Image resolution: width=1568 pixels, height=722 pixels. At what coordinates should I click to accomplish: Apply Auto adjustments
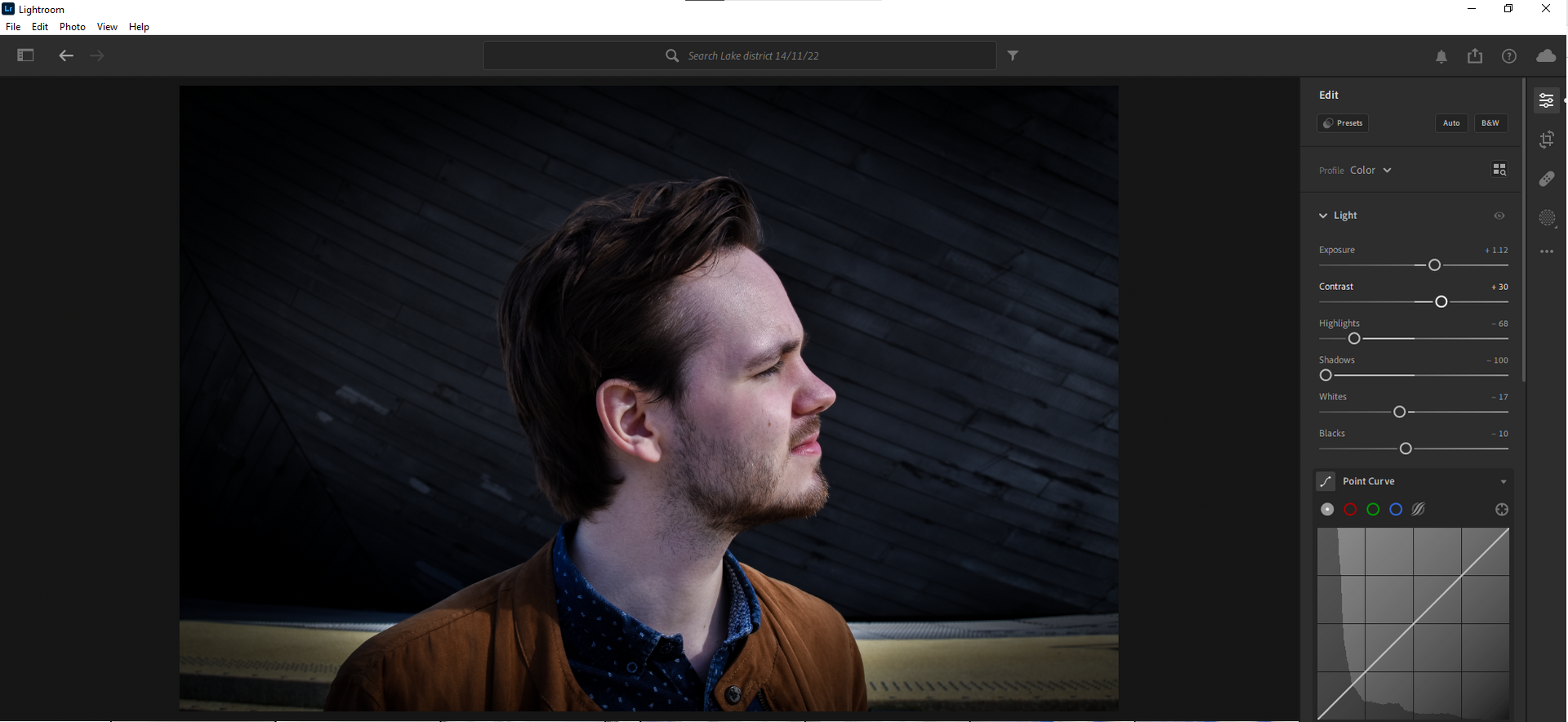coord(1451,123)
